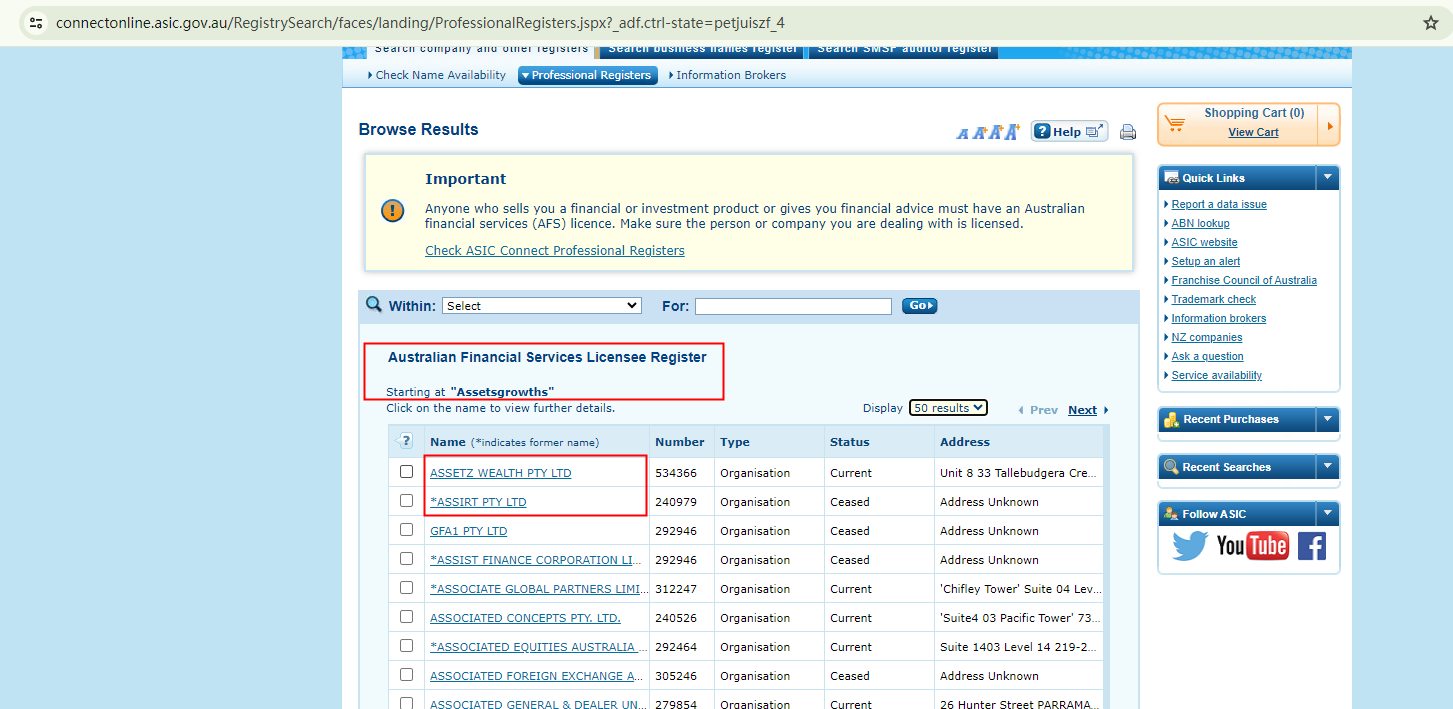The image size is (1453, 709).
Task: Expand the Shopping Cart arrow
Action: tap(1330, 126)
